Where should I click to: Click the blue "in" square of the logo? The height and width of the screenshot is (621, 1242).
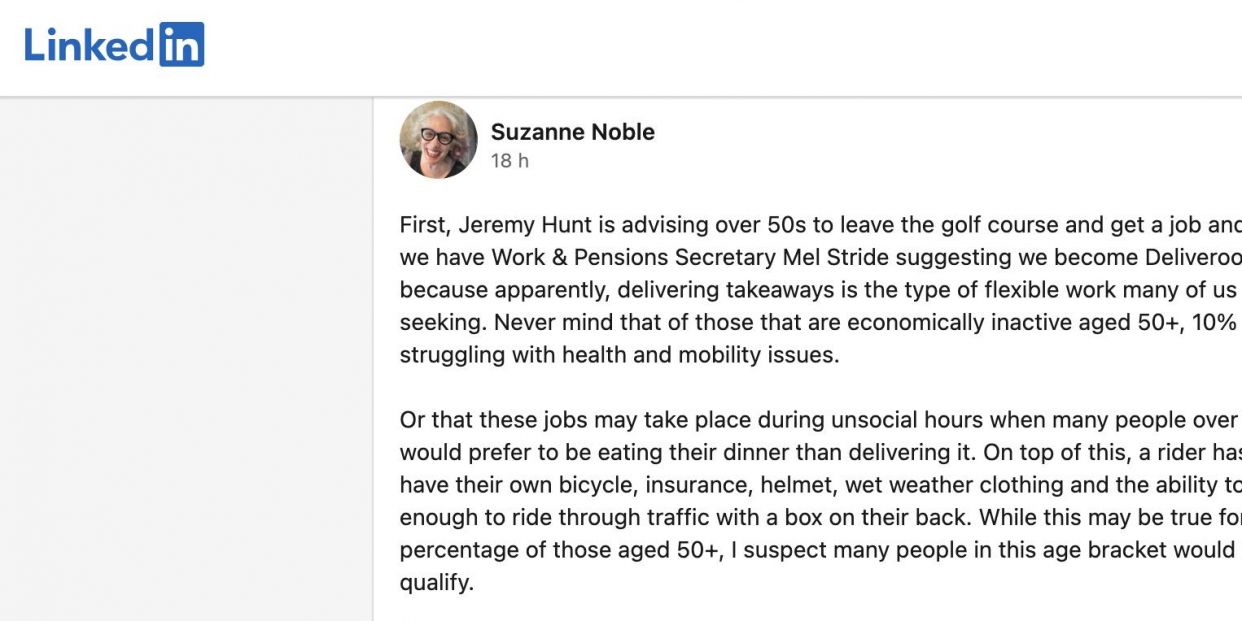pos(181,45)
